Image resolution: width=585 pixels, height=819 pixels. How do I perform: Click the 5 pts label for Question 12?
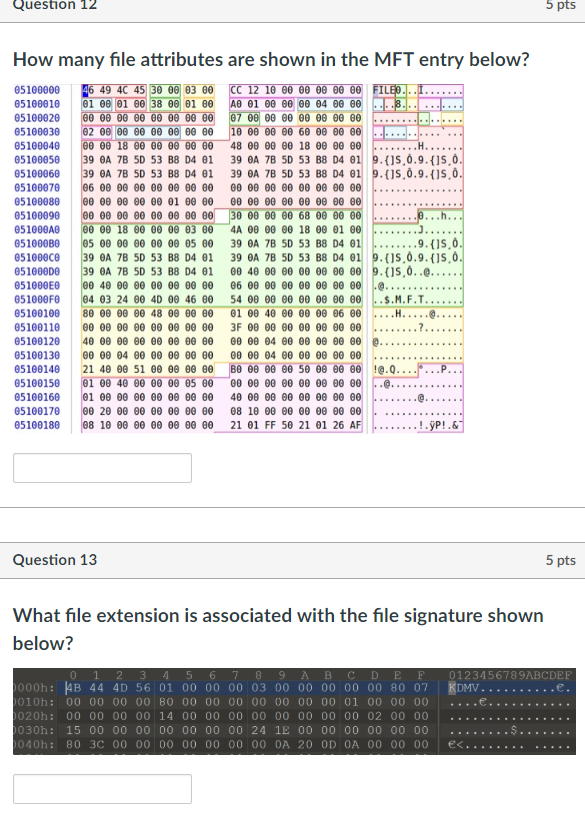[x=561, y=7]
